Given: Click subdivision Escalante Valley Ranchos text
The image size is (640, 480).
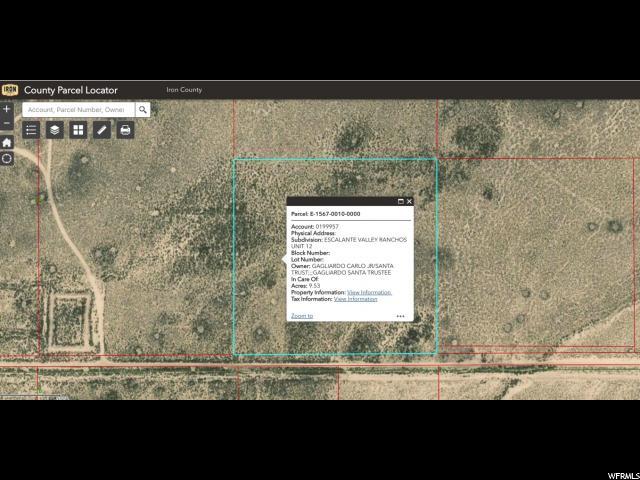Looking at the screenshot, I should (x=349, y=243).
